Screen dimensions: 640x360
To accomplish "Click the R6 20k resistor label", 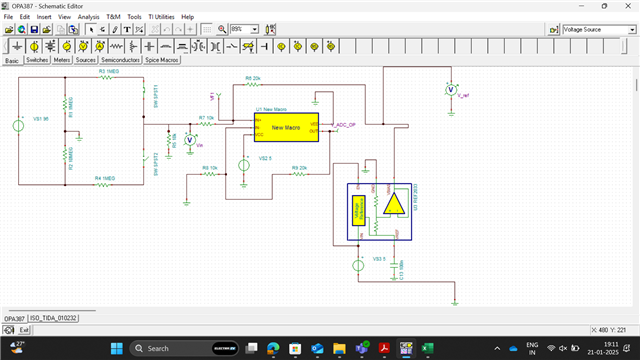I will click(253, 78).
